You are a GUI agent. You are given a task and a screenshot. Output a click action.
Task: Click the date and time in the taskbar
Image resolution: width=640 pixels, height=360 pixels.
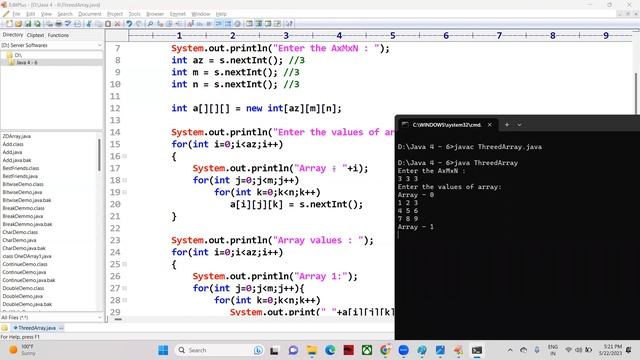coord(611,350)
